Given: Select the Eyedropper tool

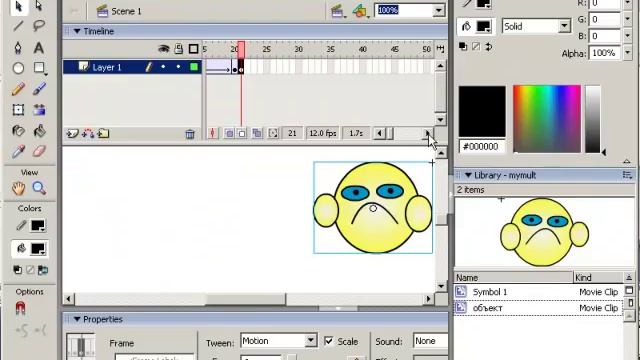Looking at the screenshot, I should [x=18, y=151].
